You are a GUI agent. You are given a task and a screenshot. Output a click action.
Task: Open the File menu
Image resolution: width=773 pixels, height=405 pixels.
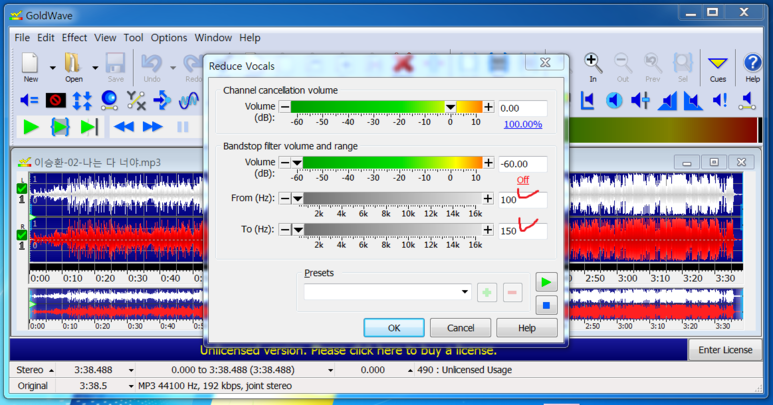(22, 37)
